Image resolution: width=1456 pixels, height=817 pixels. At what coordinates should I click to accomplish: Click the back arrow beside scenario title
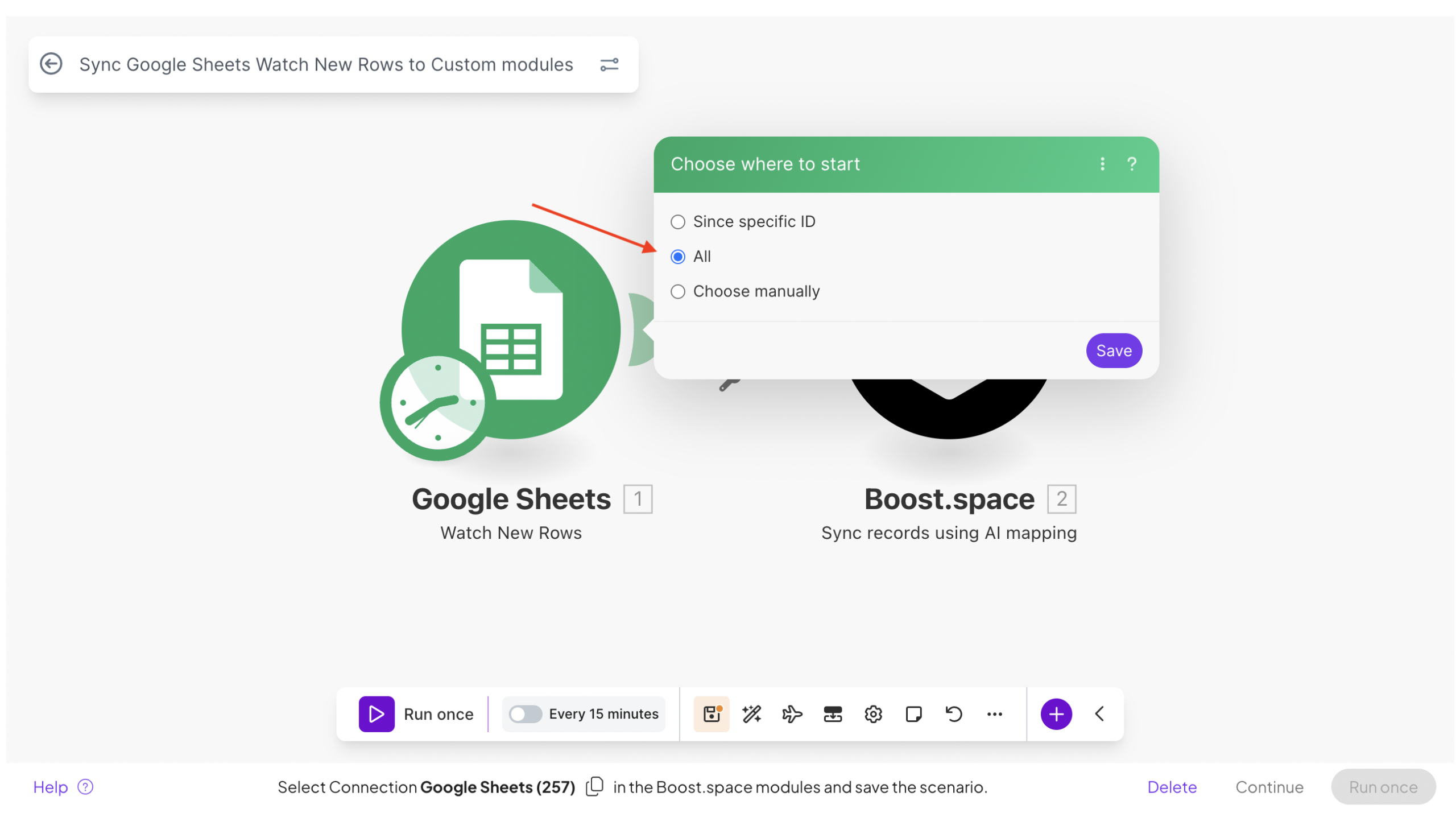tap(51, 64)
